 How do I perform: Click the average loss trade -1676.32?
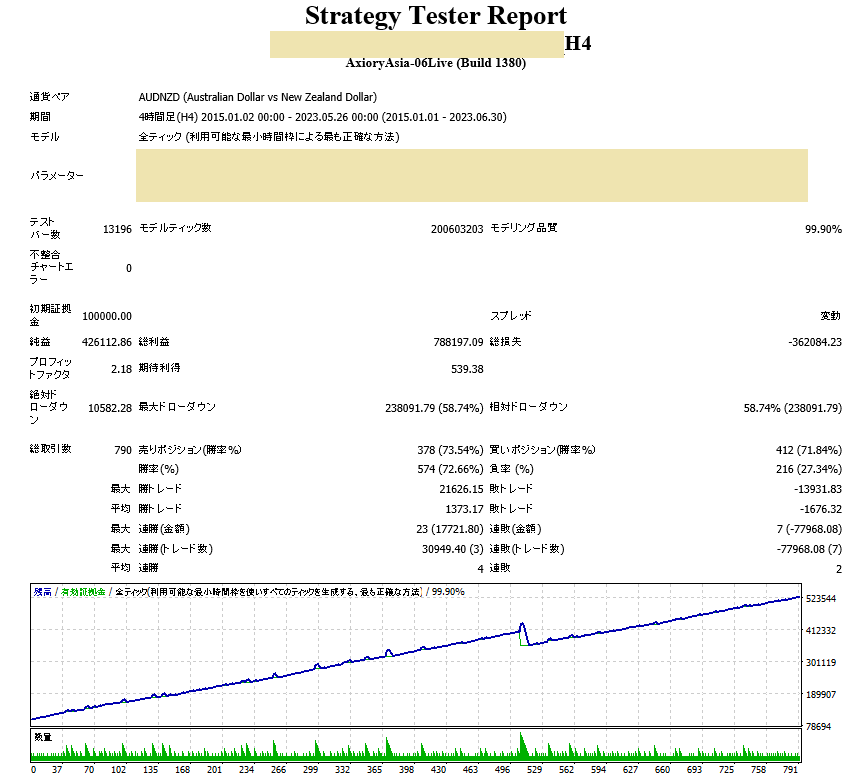coord(821,510)
